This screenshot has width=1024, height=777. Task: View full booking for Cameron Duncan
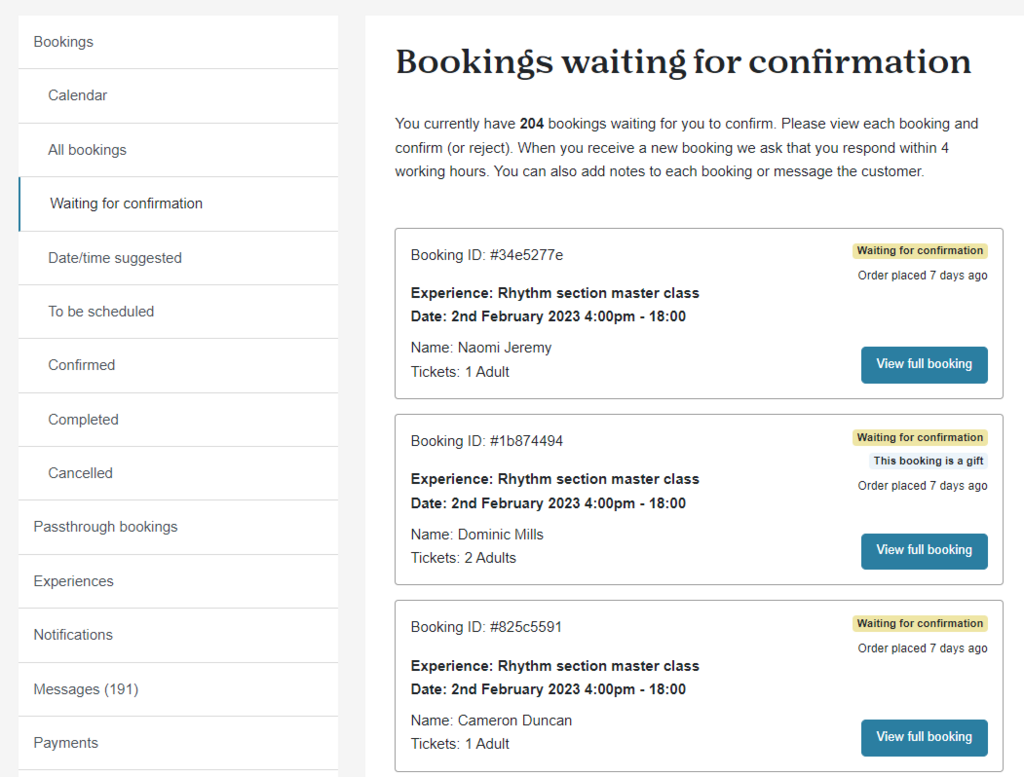pos(924,738)
